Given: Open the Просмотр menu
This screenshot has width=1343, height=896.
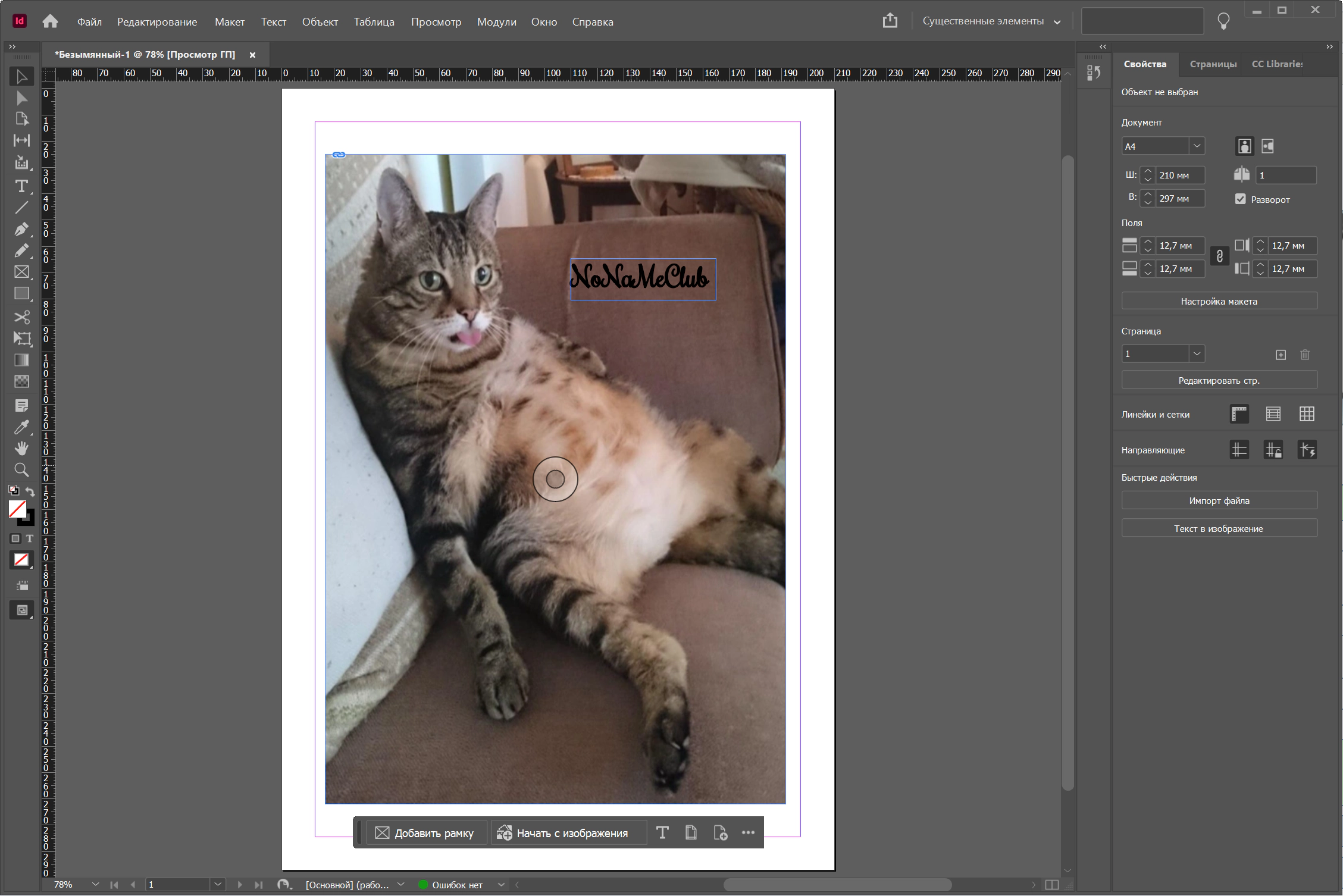Looking at the screenshot, I should (436, 22).
